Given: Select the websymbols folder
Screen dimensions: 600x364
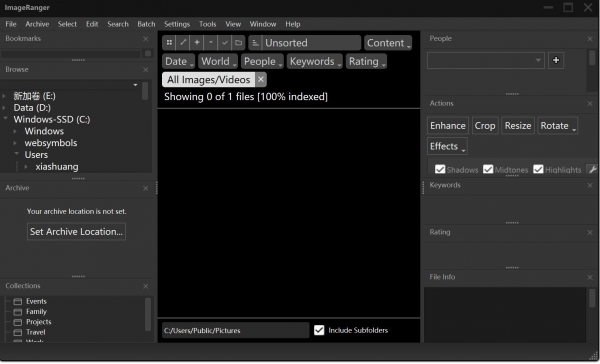Looking at the screenshot, I should [51, 143].
